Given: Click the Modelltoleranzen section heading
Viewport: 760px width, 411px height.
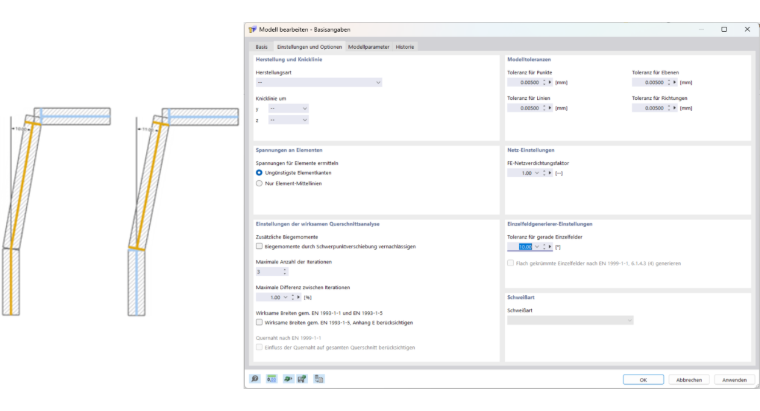Looking at the screenshot, I should [x=529, y=60].
